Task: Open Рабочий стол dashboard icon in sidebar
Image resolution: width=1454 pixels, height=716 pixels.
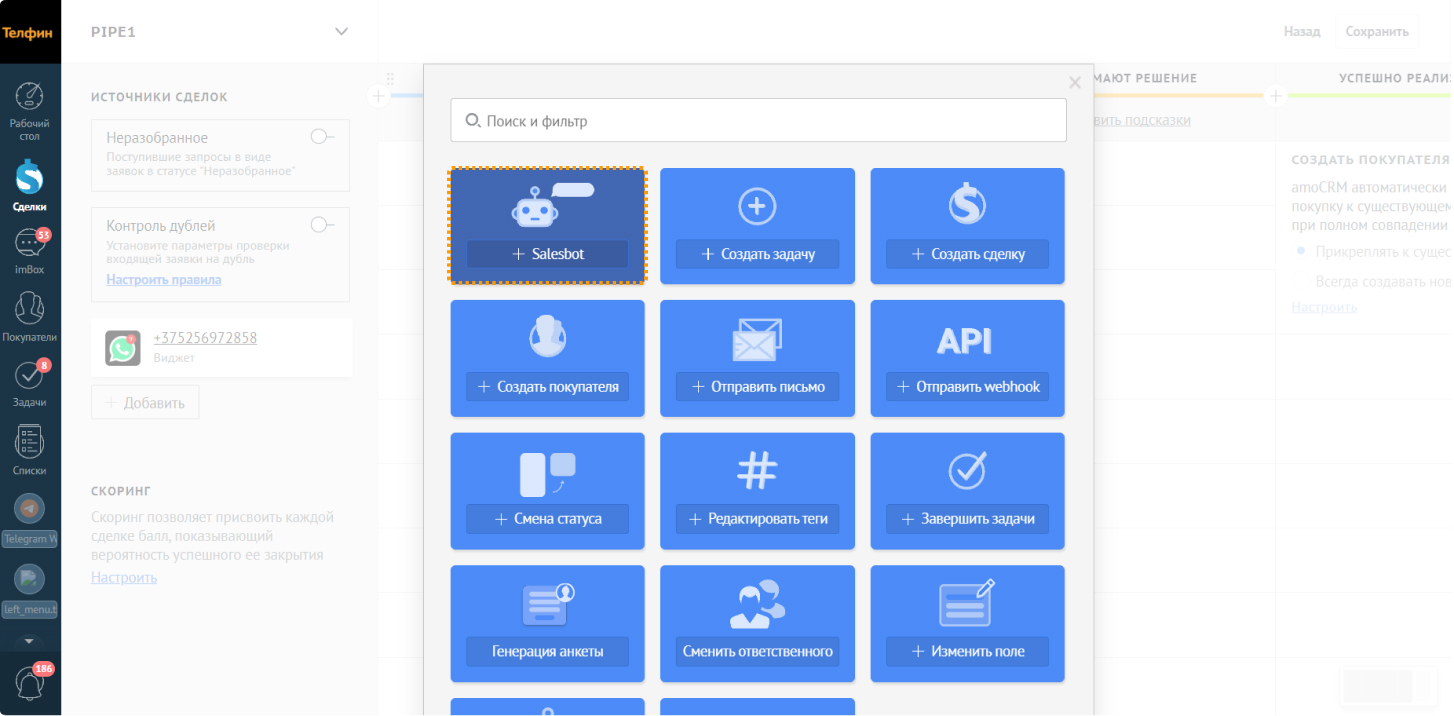Action: pyautogui.click(x=30, y=98)
